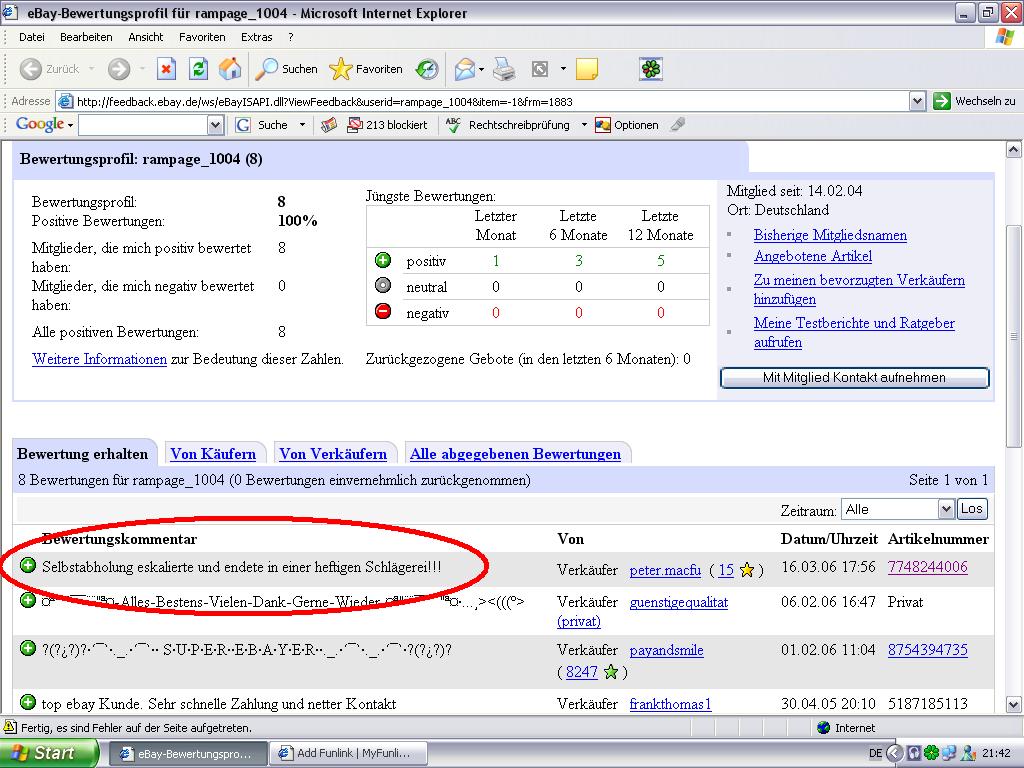Click the Print icon in the toolbar

(x=504, y=69)
